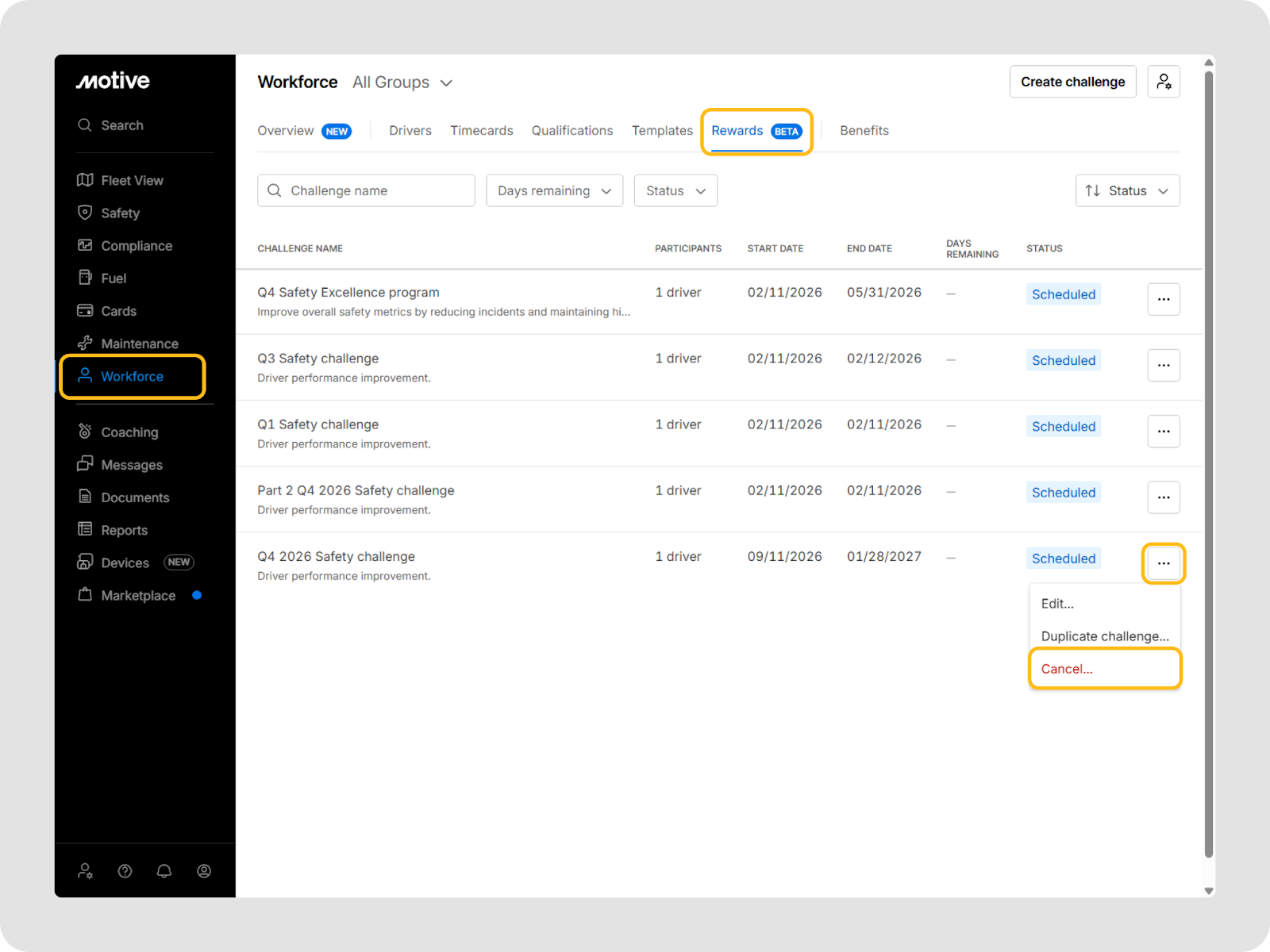
Task: Open the help question mark icon
Action: (x=125, y=871)
